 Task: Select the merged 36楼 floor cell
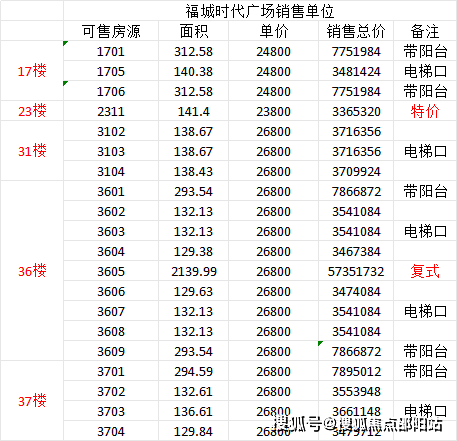pyautogui.click(x=32, y=271)
